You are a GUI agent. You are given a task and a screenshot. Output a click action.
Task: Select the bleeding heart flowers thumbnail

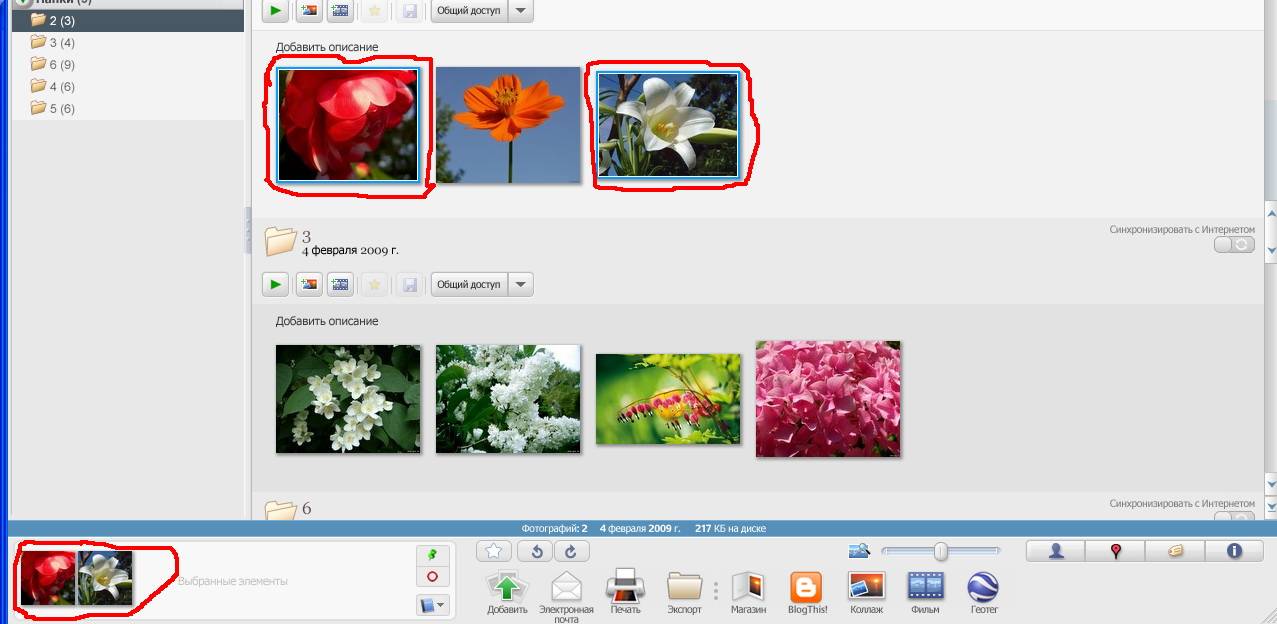pos(668,399)
